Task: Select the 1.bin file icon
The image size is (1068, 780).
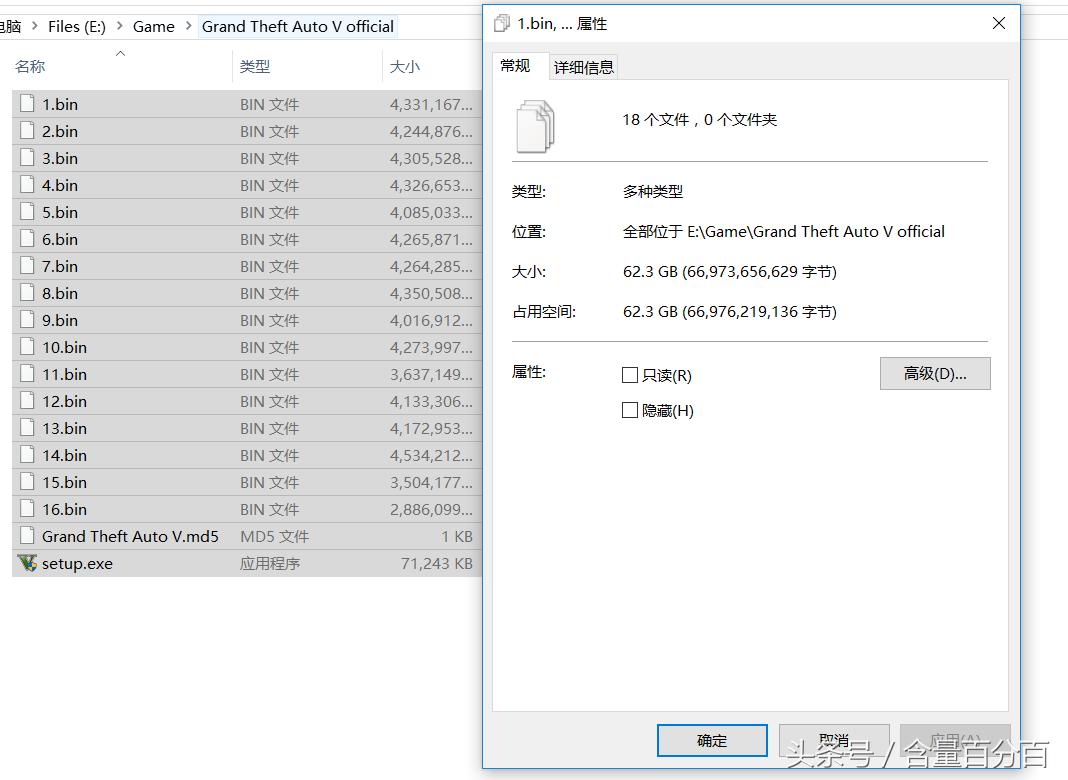Action: [x=27, y=104]
